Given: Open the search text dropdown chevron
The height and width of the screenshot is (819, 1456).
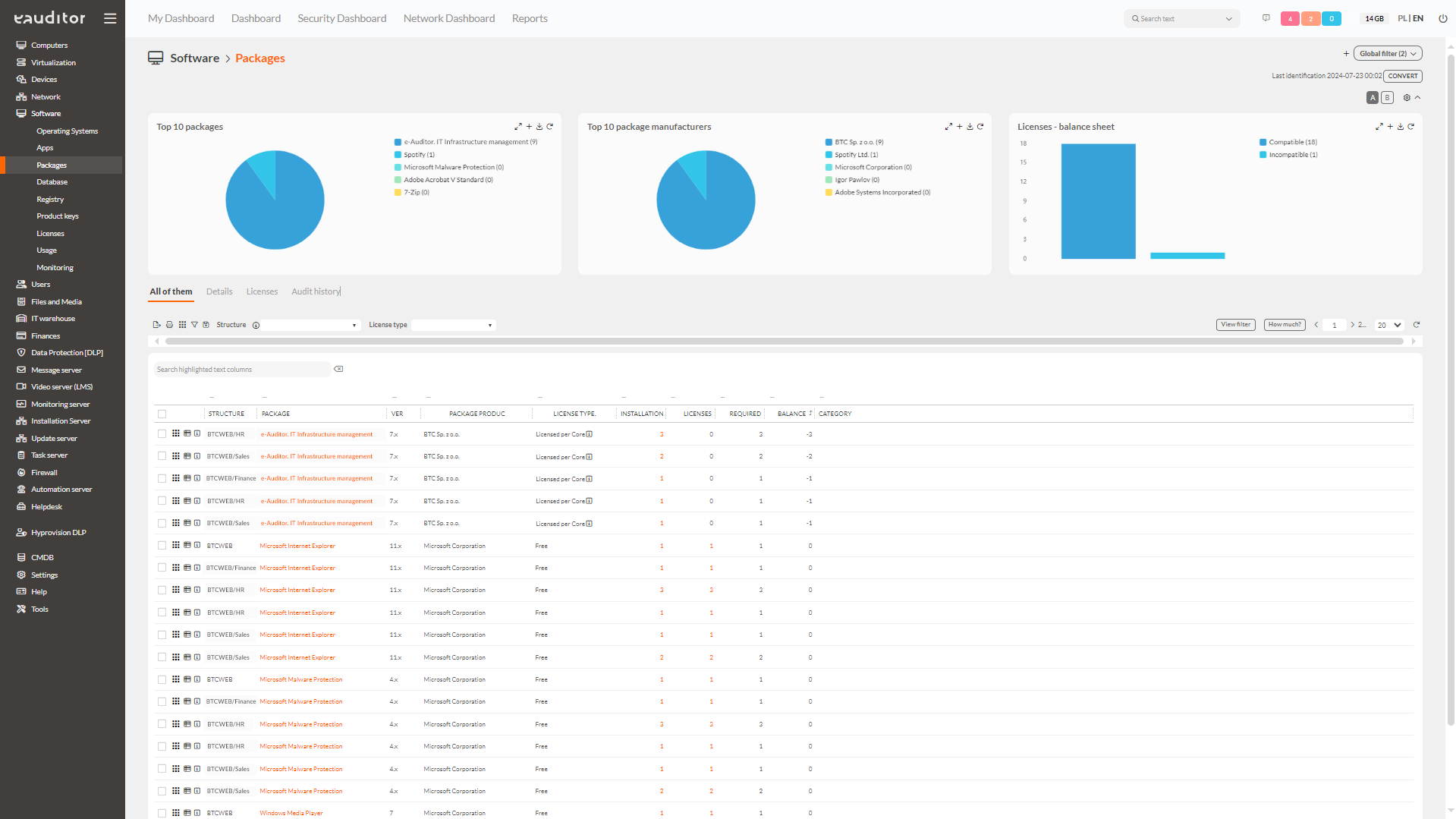Looking at the screenshot, I should (x=1228, y=19).
